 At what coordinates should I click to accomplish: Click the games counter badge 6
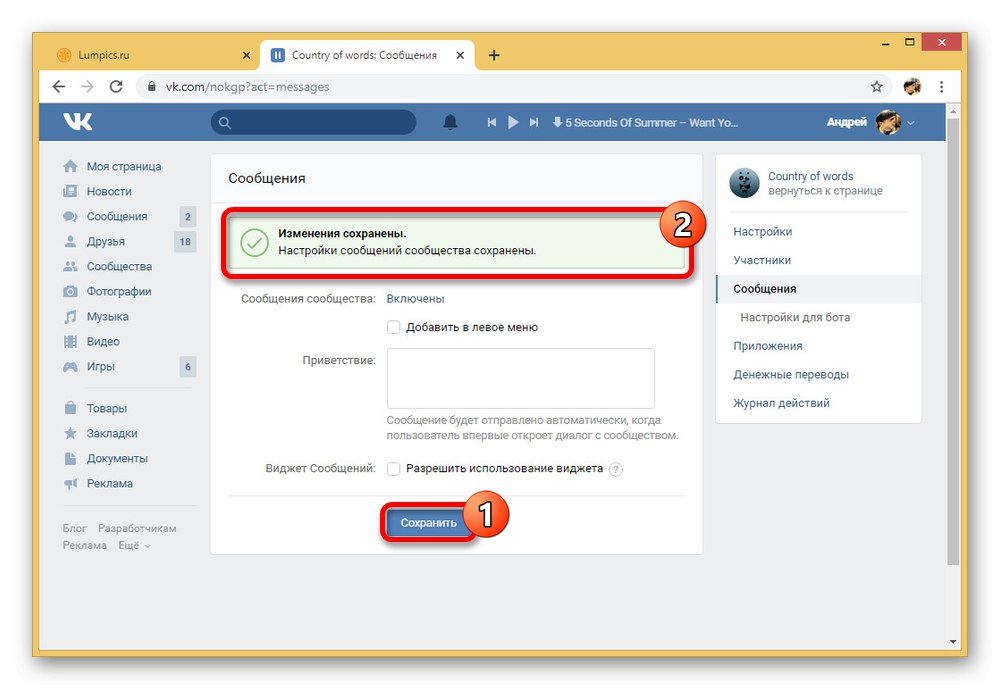188,367
